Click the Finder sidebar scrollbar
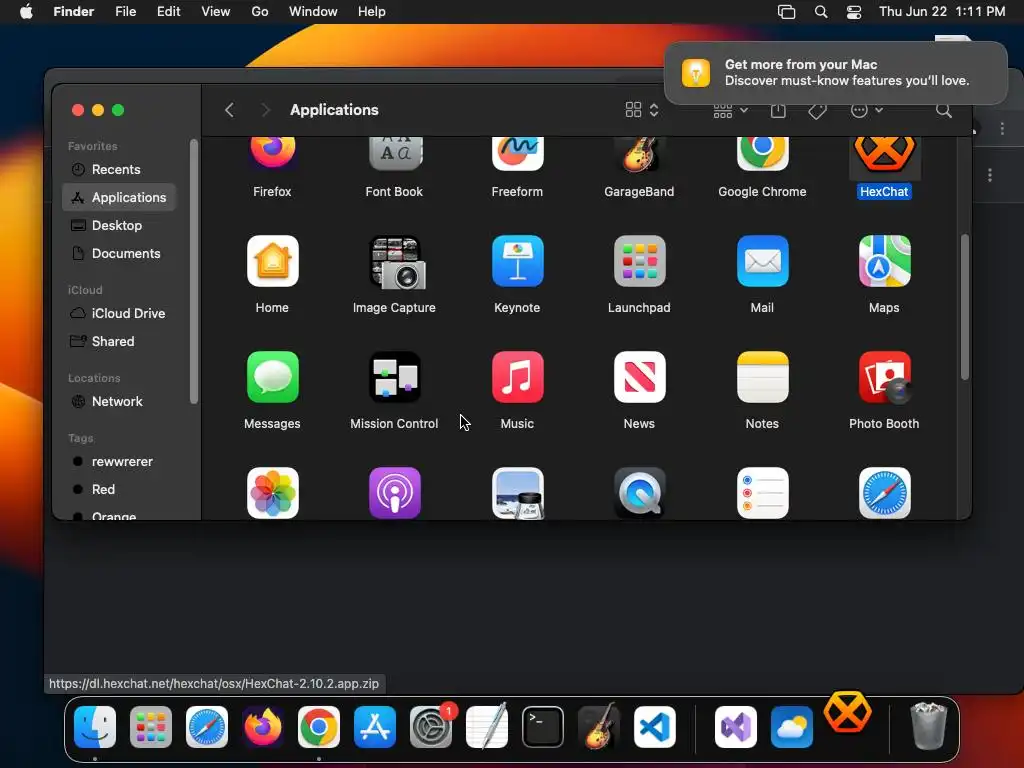The image size is (1024, 768). click(x=193, y=271)
